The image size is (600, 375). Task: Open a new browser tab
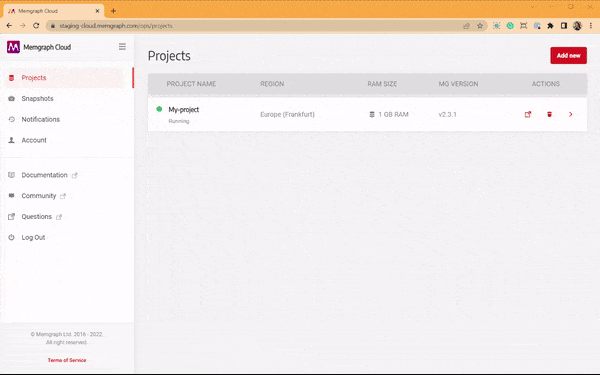point(113,11)
